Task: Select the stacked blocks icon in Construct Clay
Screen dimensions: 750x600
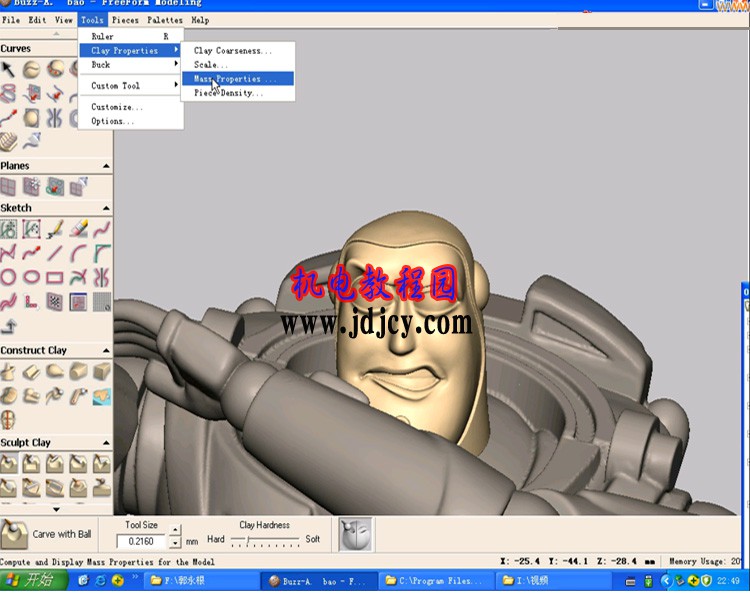Action: click(32, 397)
